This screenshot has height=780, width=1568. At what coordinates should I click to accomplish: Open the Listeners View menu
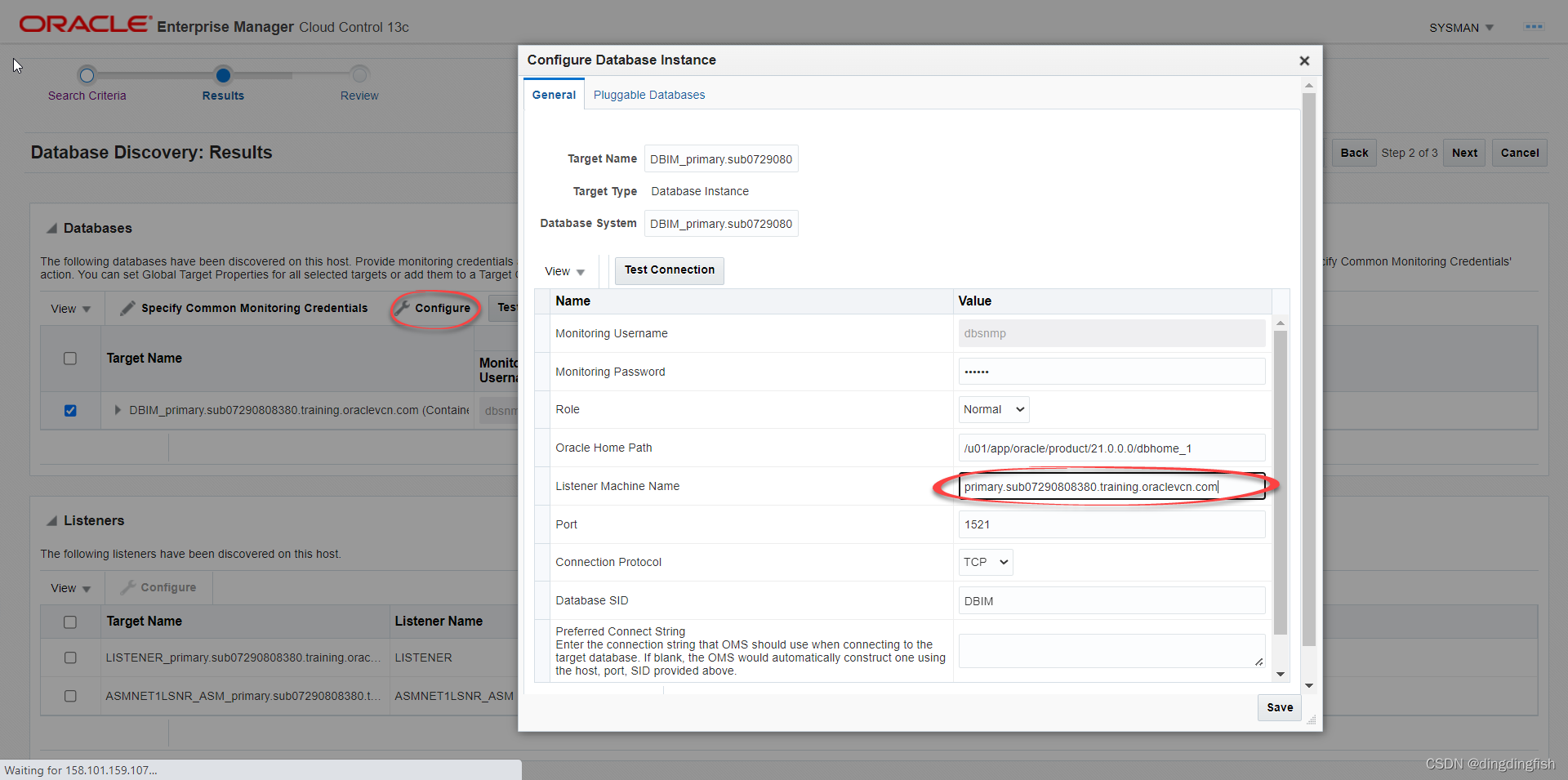point(70,588)
